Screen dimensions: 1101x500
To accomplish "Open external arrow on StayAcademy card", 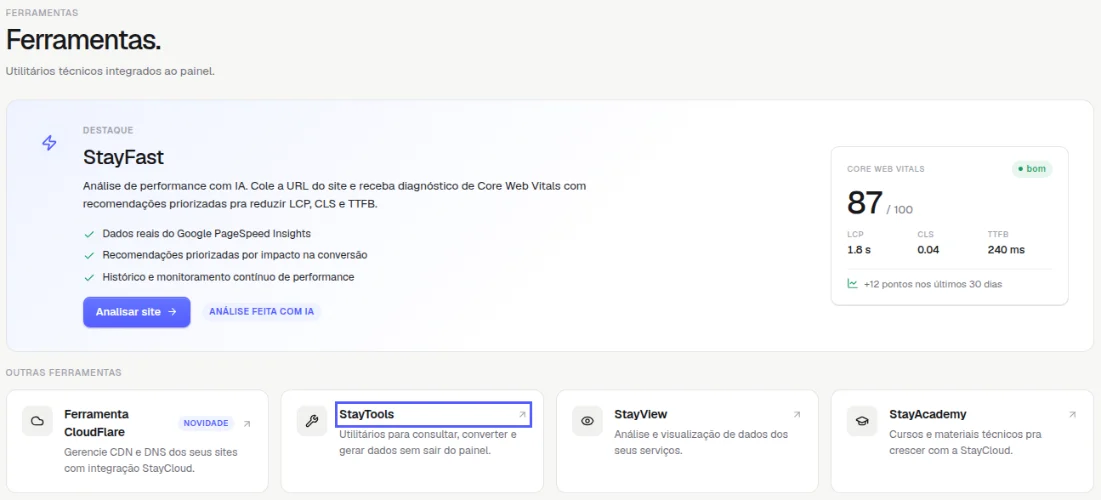I will click(1072, 415).
